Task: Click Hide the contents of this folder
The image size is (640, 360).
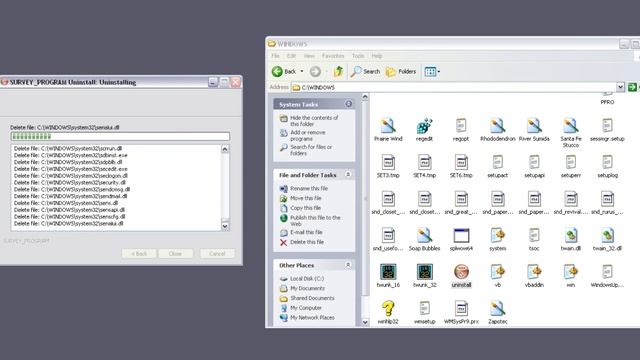Action: pos(309,121)
